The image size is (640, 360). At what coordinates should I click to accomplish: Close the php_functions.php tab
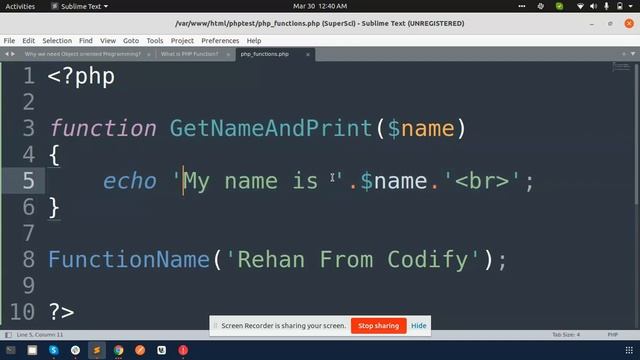pyautogui.click(x=308, y=54)
